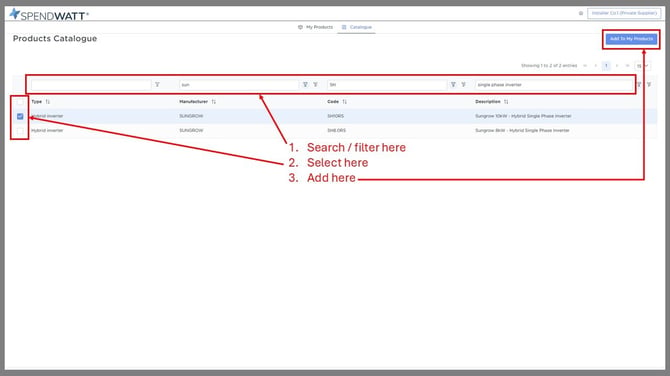The height and width of the screenshot is (376, 670).
Task: Click the icon beside Installer Co1 button
Action: point(581,13)
